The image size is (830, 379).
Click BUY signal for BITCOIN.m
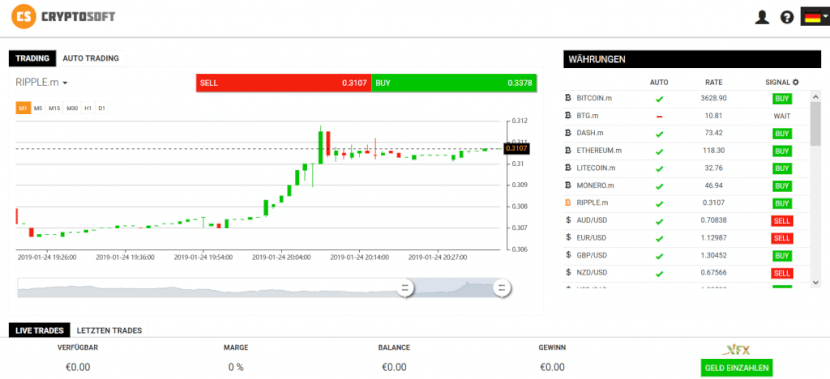[782, 98]
